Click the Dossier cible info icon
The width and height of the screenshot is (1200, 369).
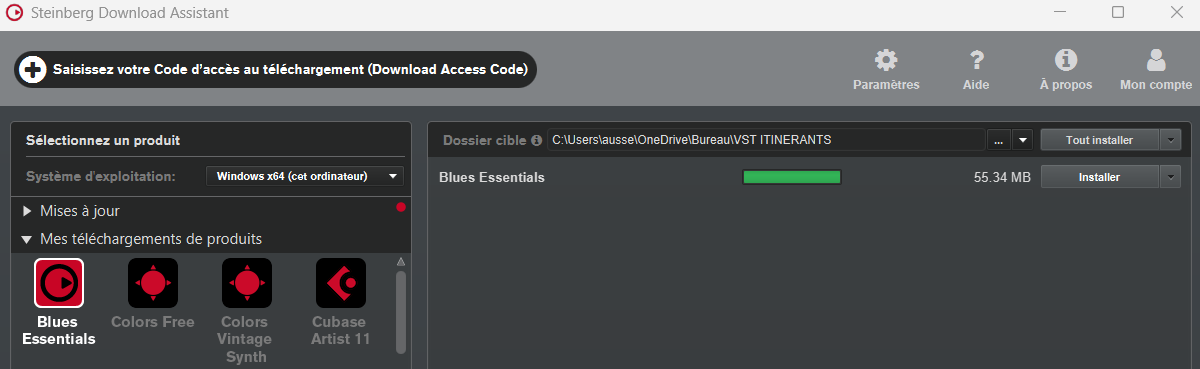point(537,140)
